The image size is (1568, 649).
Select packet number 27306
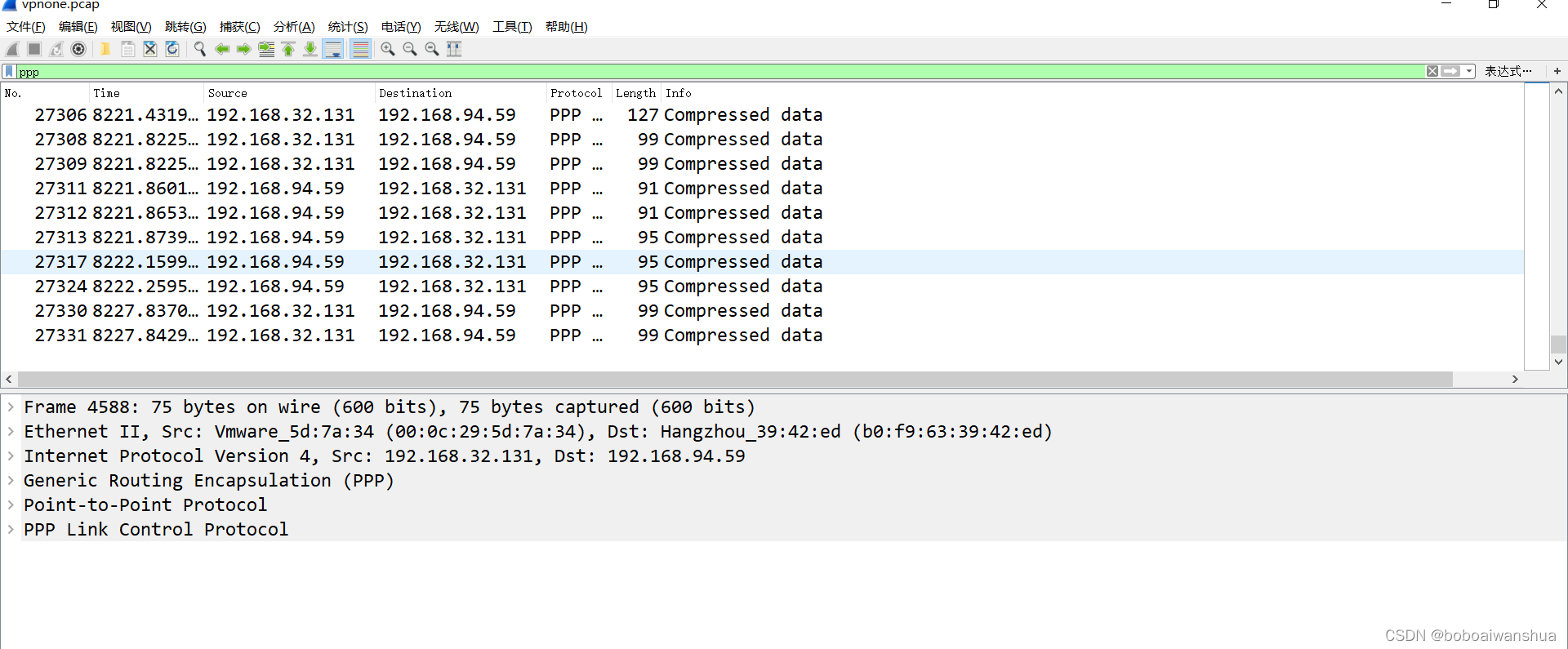(x=762, y=115)
